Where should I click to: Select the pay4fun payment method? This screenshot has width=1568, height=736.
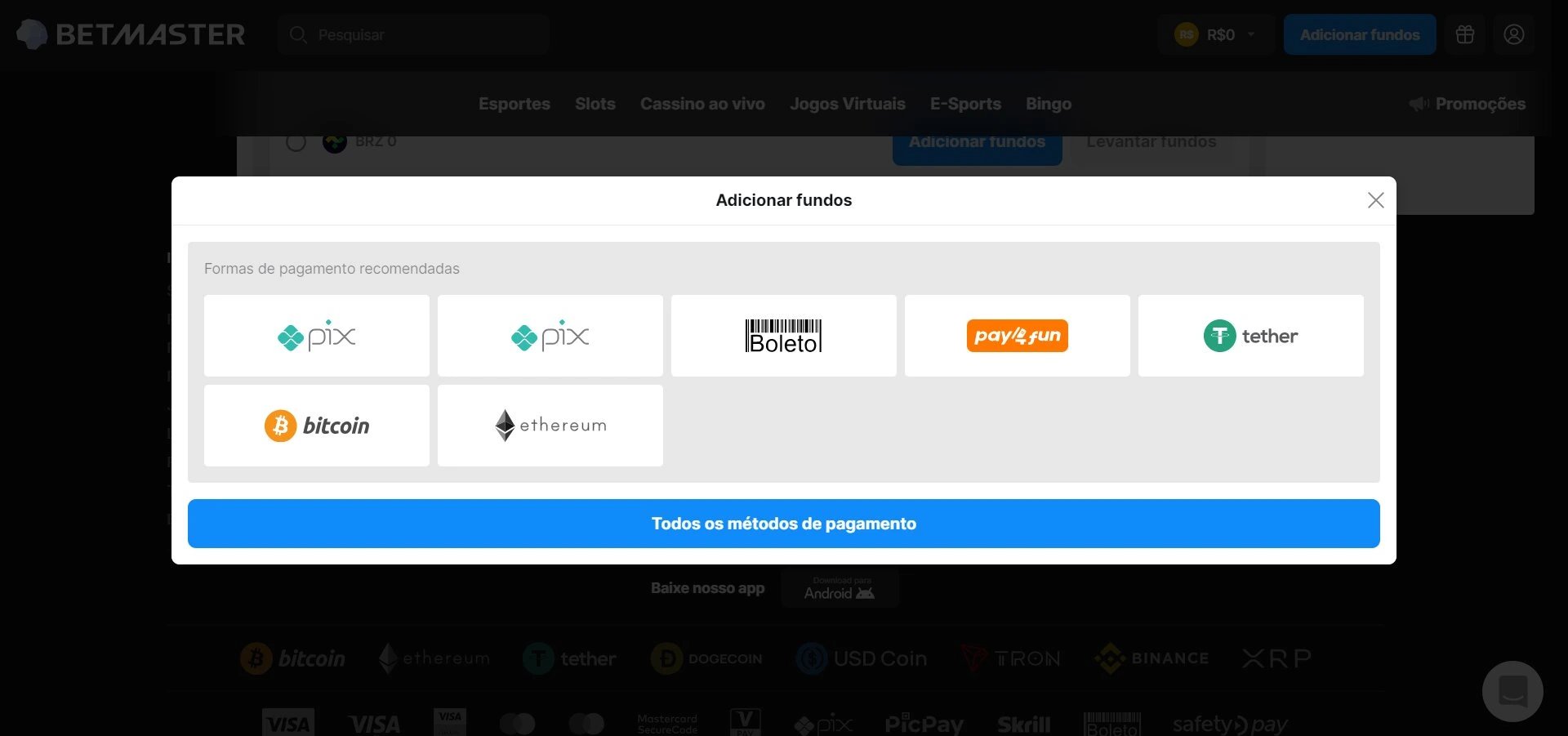tap(1017, 336)
